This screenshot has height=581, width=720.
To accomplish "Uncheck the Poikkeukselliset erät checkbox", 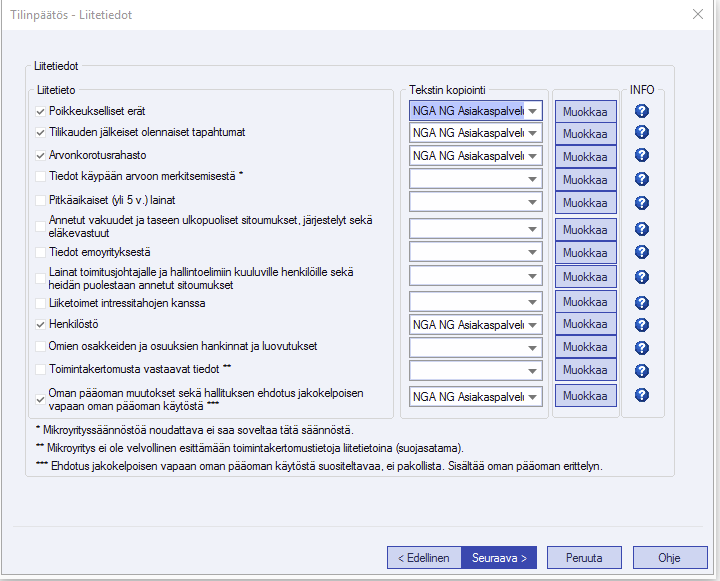I will (x=40, y=111).
